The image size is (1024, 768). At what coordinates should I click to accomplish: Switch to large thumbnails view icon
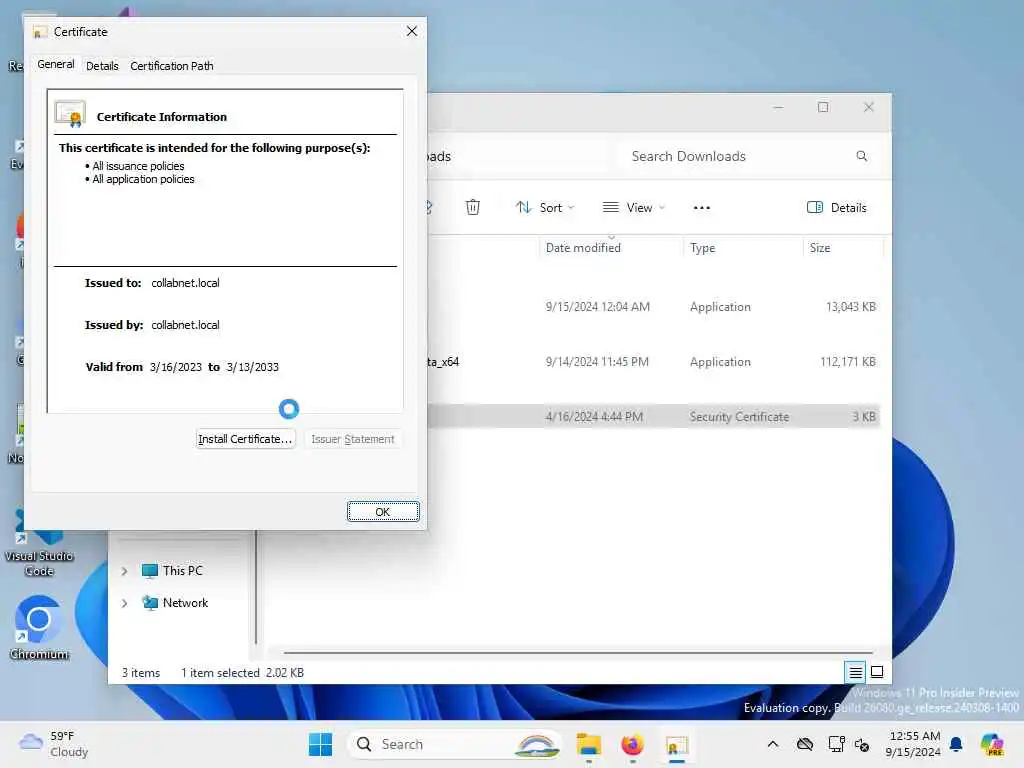[877, 672]
